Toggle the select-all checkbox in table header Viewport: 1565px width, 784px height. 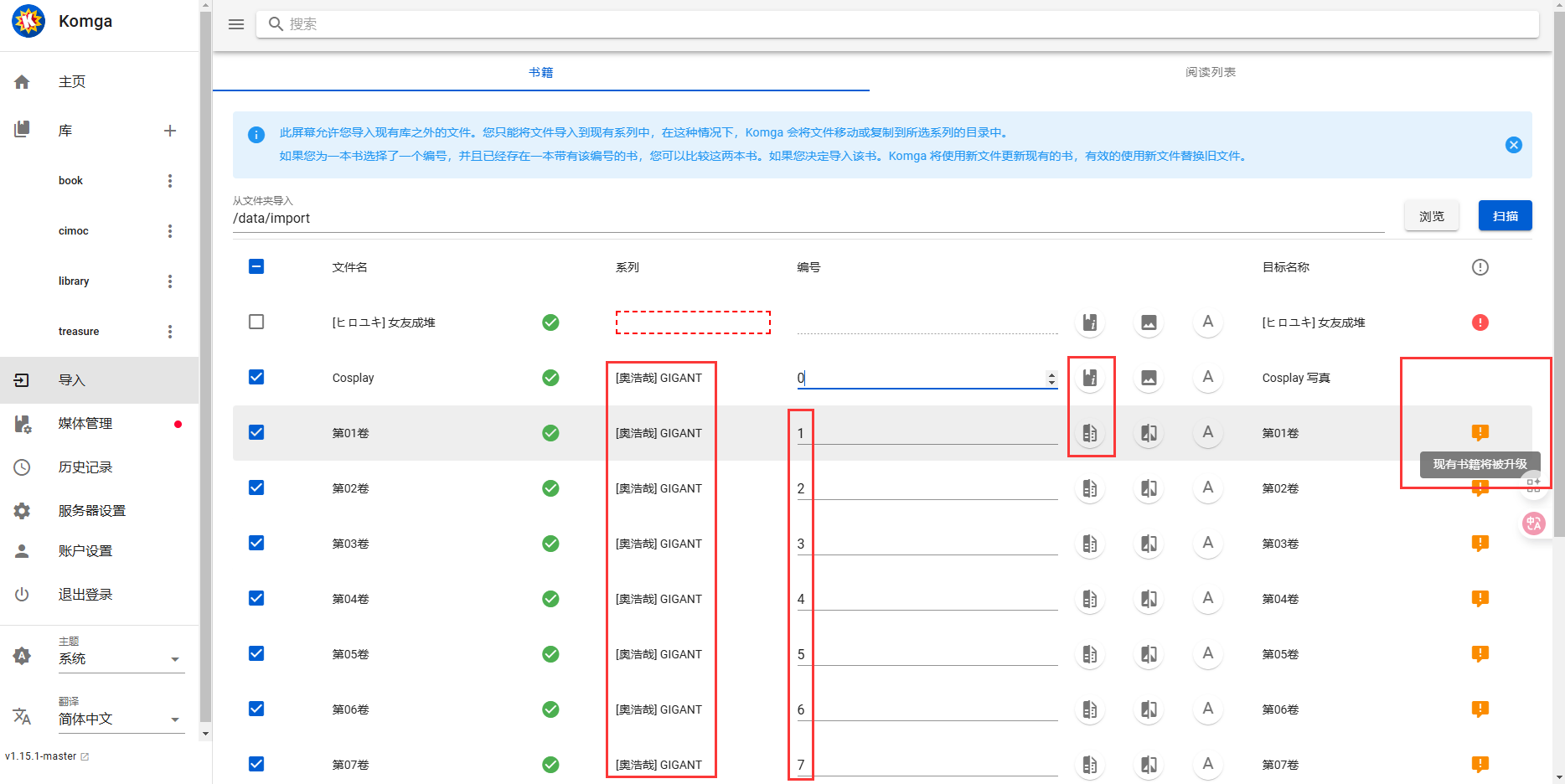pyautogui.click(x=256, y=267)
